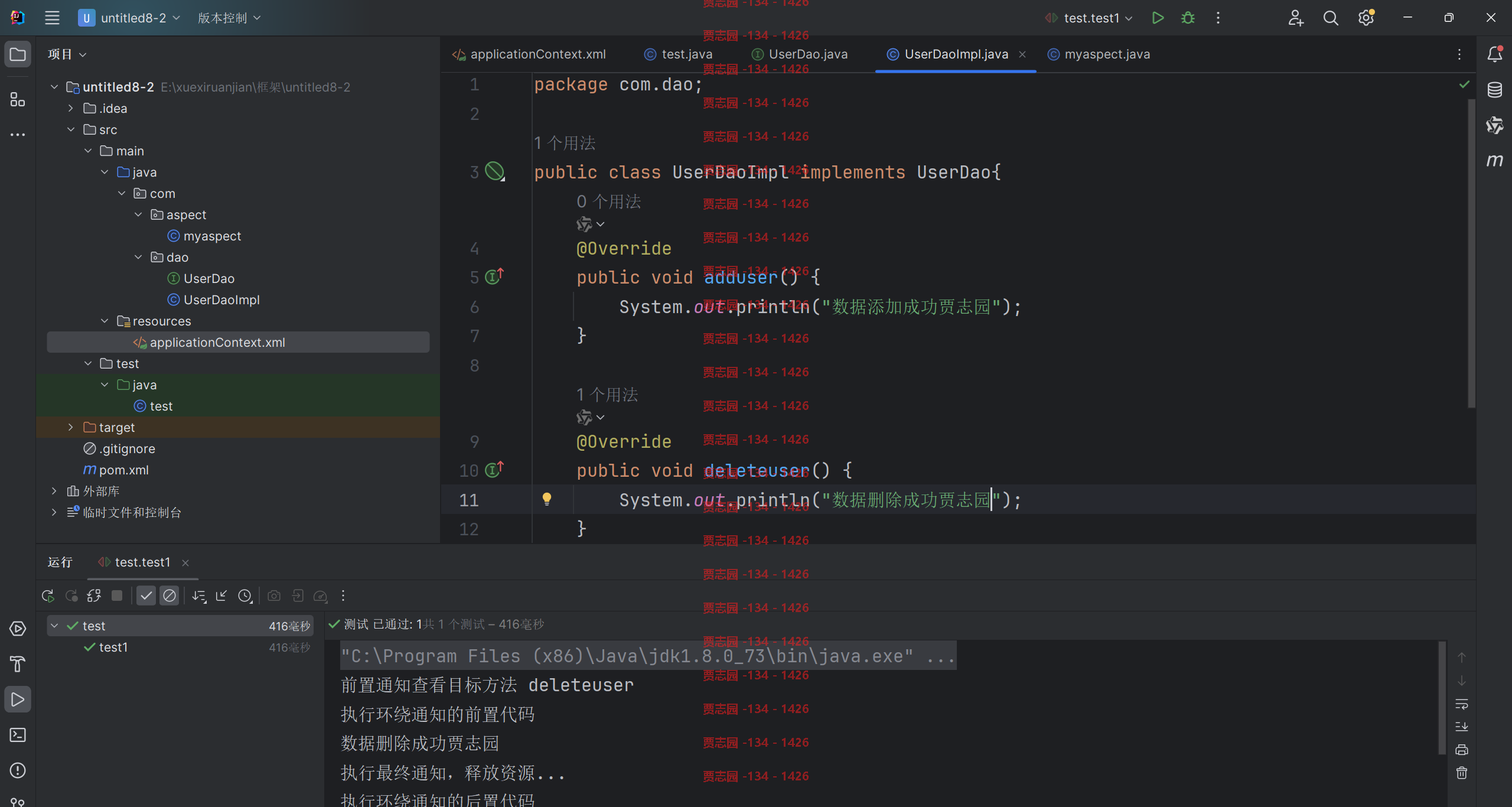Open 版本控制 dropdown
Viewport: 1512px width, 807px height.
[229, 18]
